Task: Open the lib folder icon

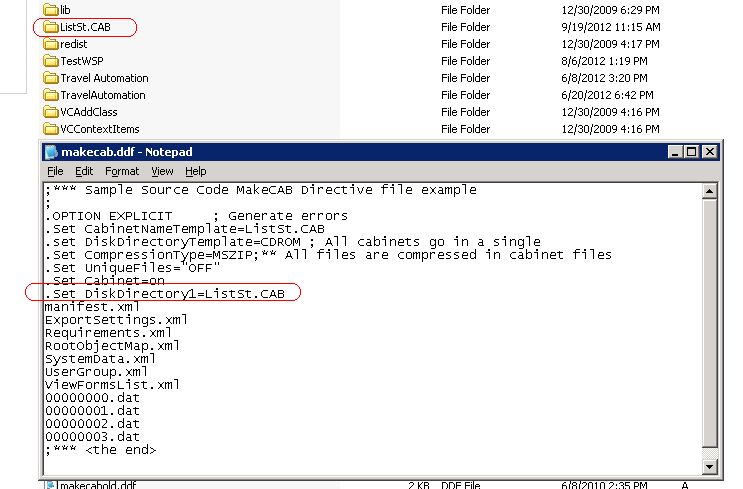Action: [50, 9]
